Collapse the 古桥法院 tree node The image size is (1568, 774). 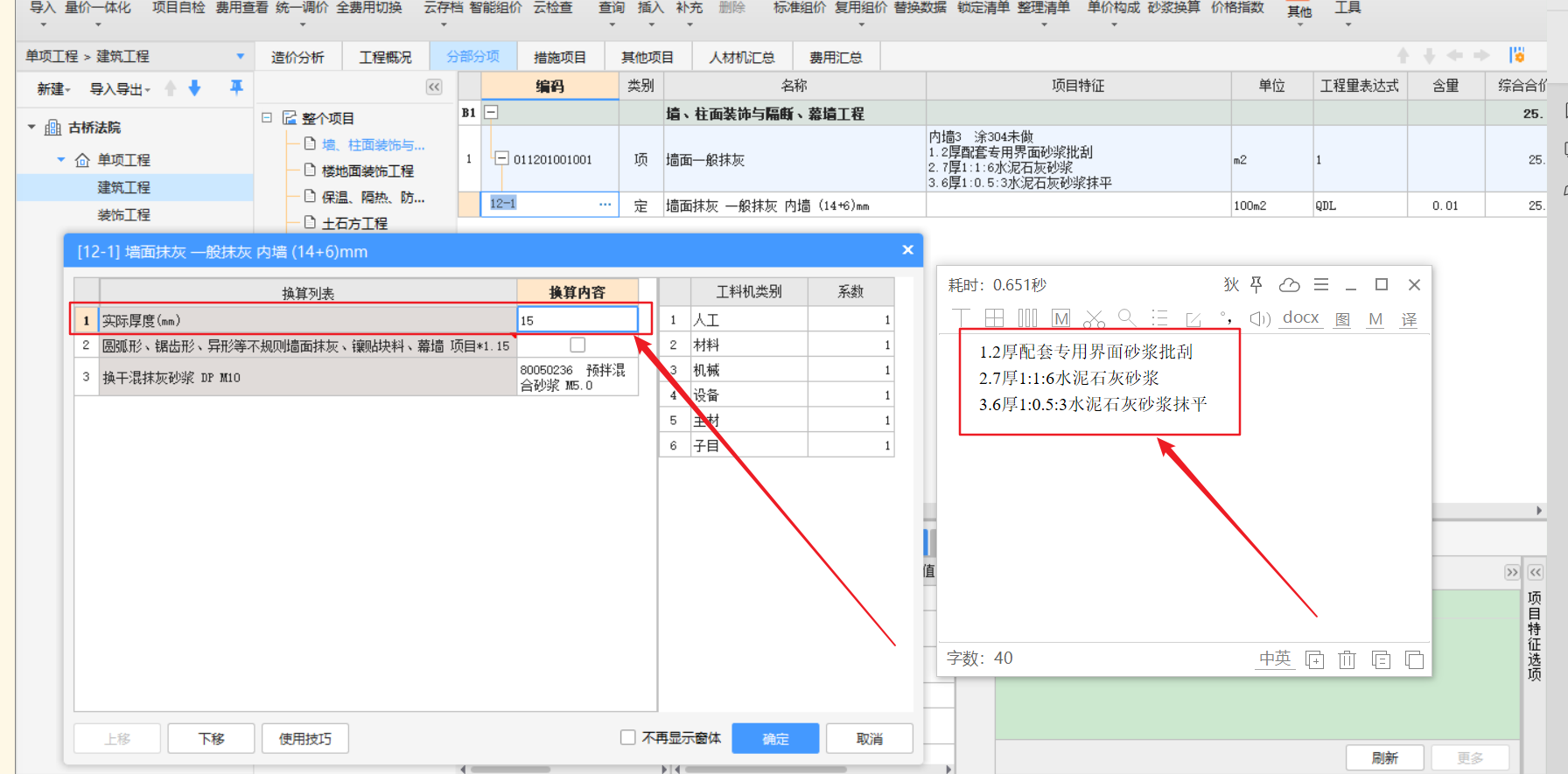pos(31,128)
